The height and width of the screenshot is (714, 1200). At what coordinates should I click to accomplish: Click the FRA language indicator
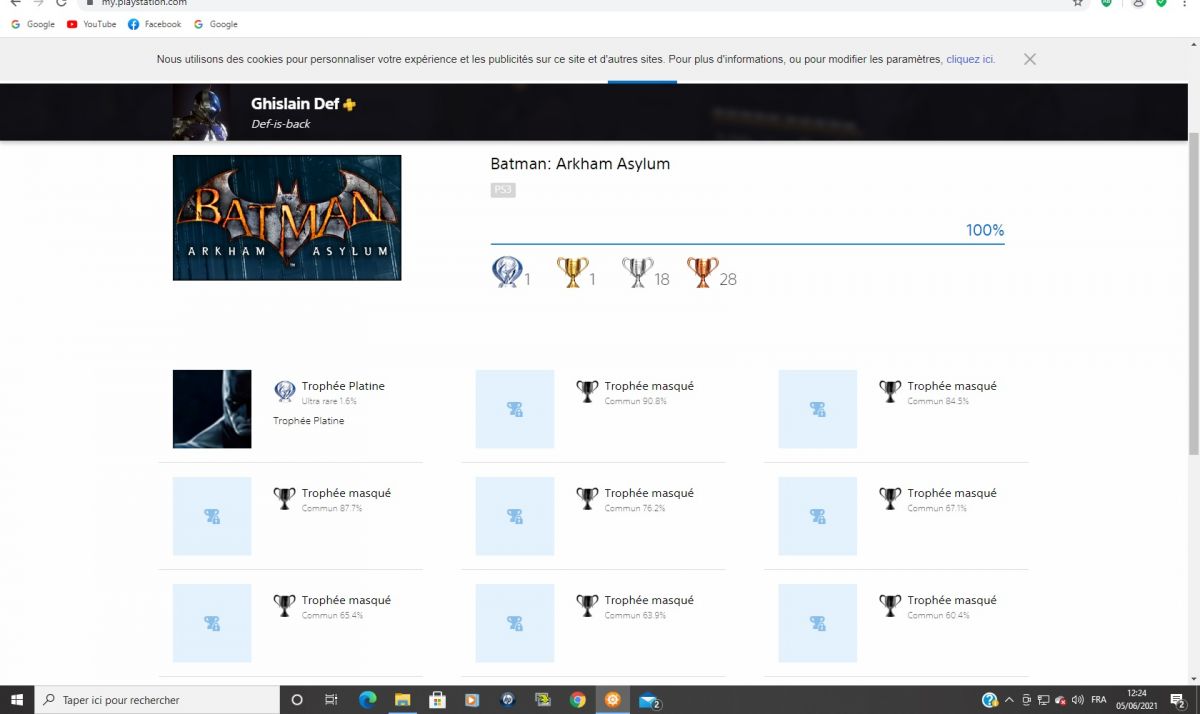tap(1099, 700)
